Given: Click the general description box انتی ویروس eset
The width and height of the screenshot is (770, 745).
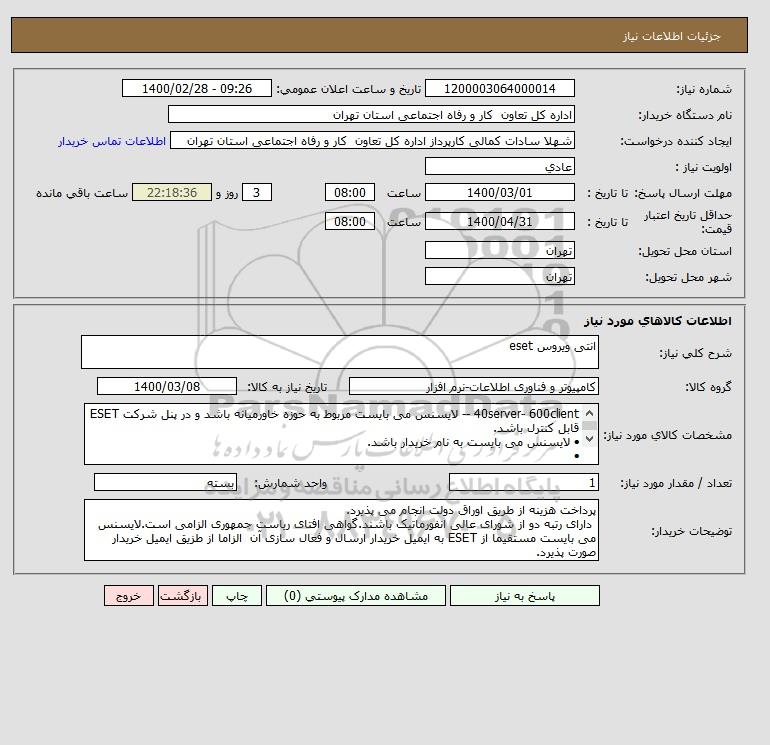Looking at the screenshot, I should pyautogui.click(x=340, y=352).
